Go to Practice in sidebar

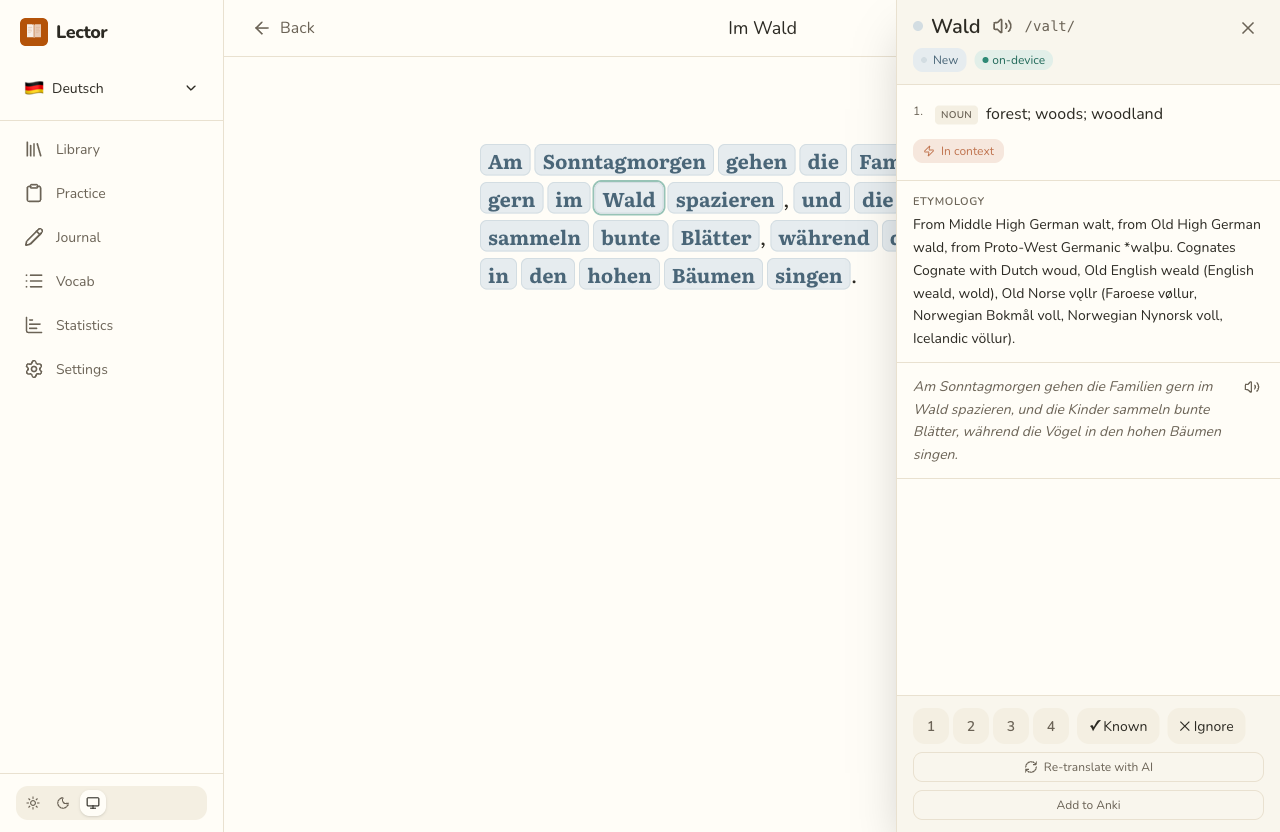click(x=111, y=193)
